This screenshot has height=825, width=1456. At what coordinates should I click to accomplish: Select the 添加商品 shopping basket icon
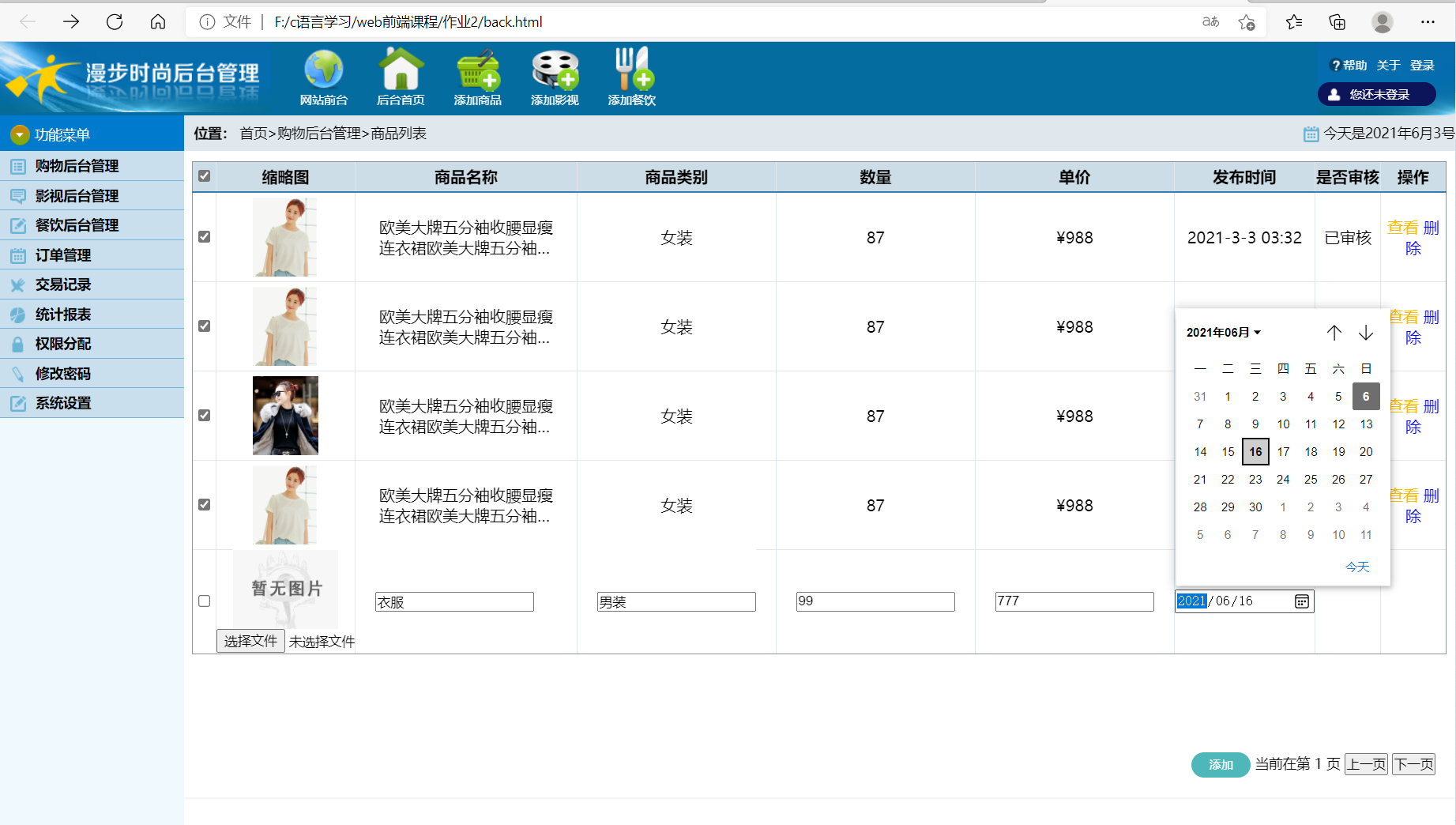tap(476, 75)
